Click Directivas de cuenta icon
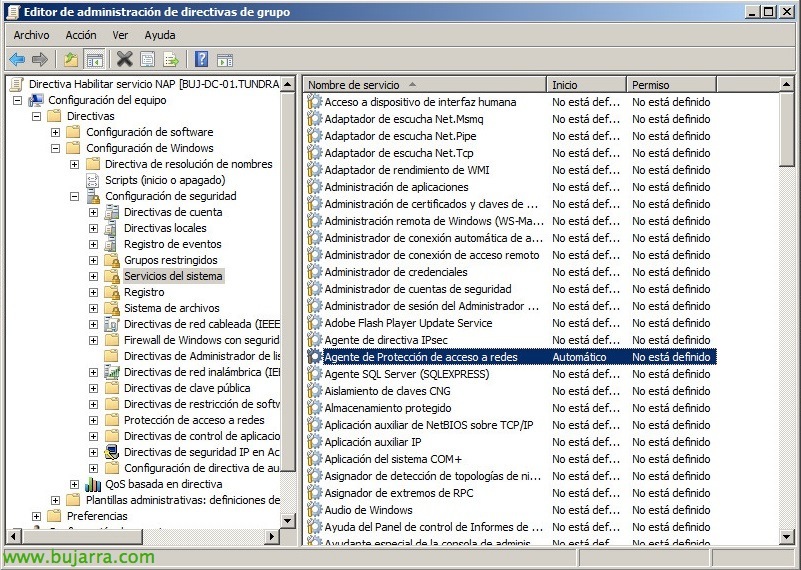 tap(111, 212)
